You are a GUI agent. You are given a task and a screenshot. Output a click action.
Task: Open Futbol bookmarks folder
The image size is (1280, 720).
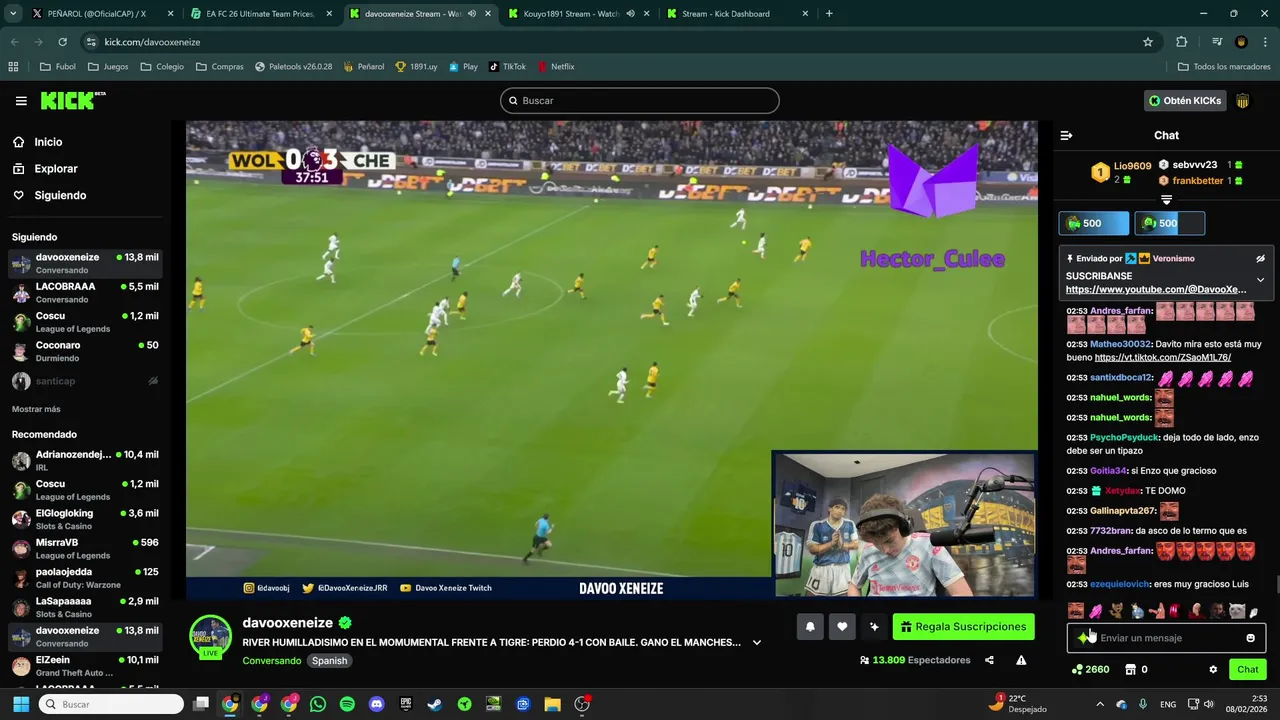click(x=58, y=67)
